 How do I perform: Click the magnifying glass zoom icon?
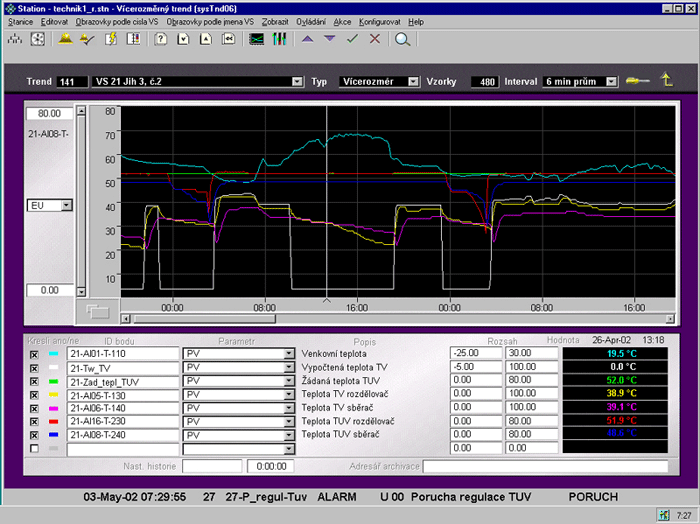pyautogui.click(x=402, y=39)
